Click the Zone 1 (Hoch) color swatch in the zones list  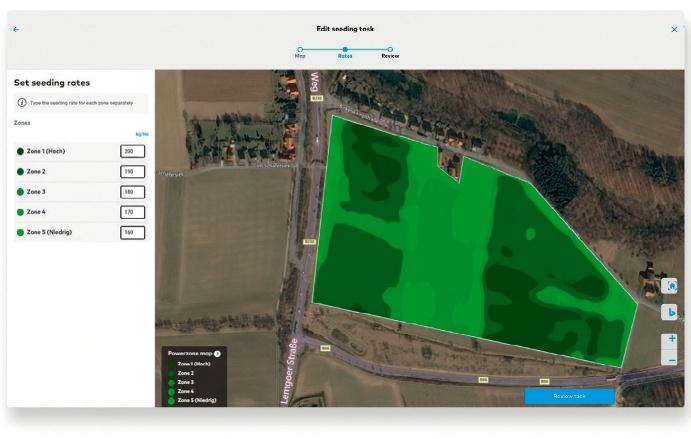(20, 152)
